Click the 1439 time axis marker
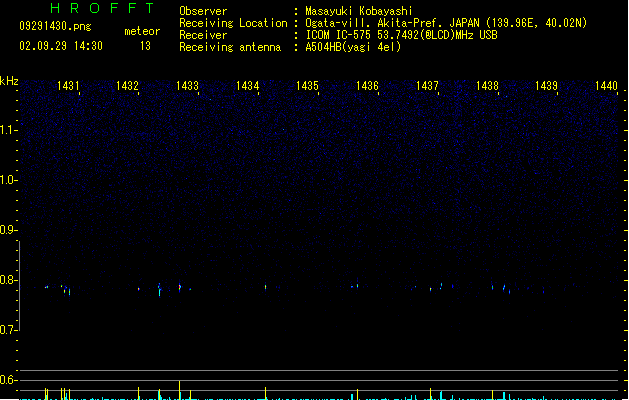 (x=546, y=86)
